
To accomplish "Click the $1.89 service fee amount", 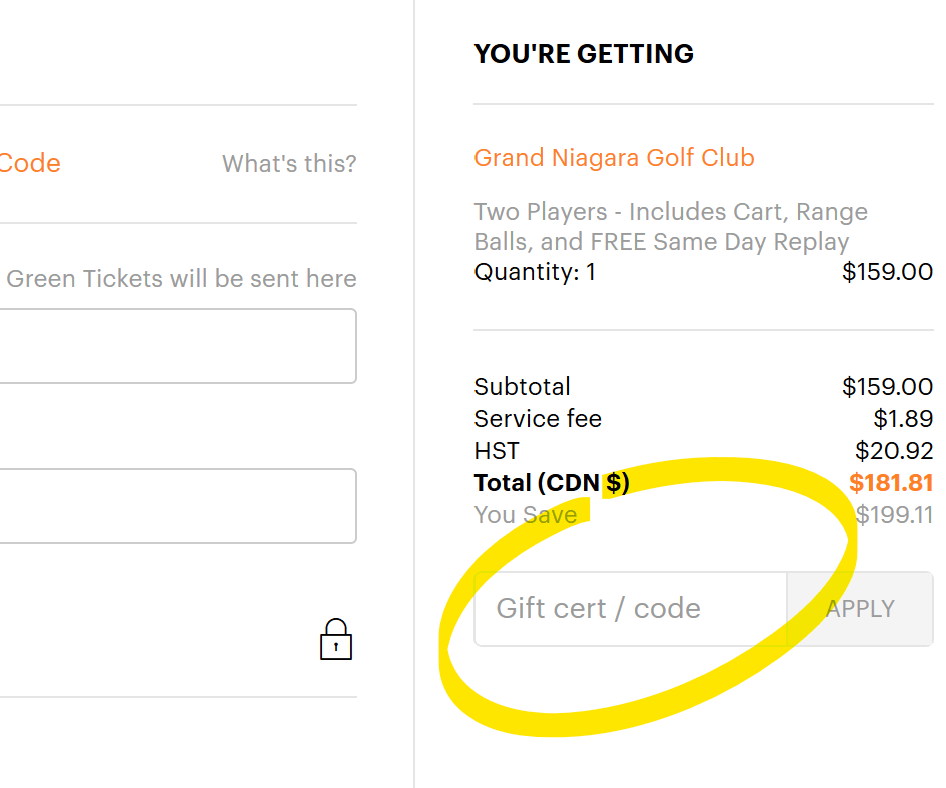I will (x=903, y=419).
